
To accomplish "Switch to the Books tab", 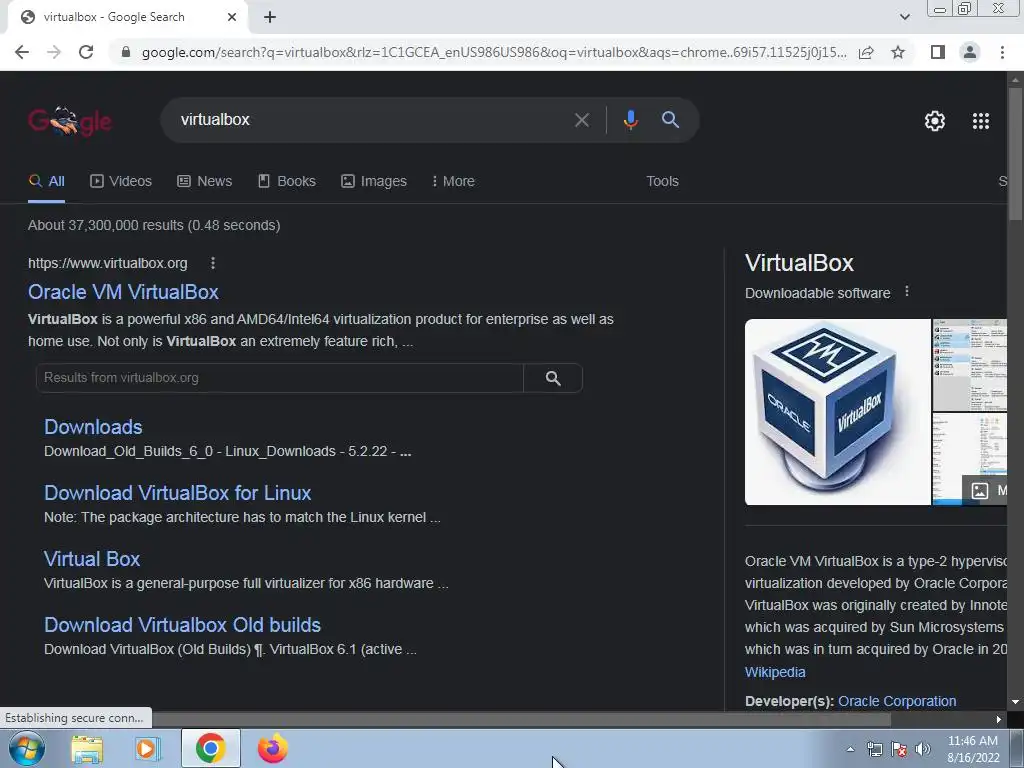I will point(287,181).
